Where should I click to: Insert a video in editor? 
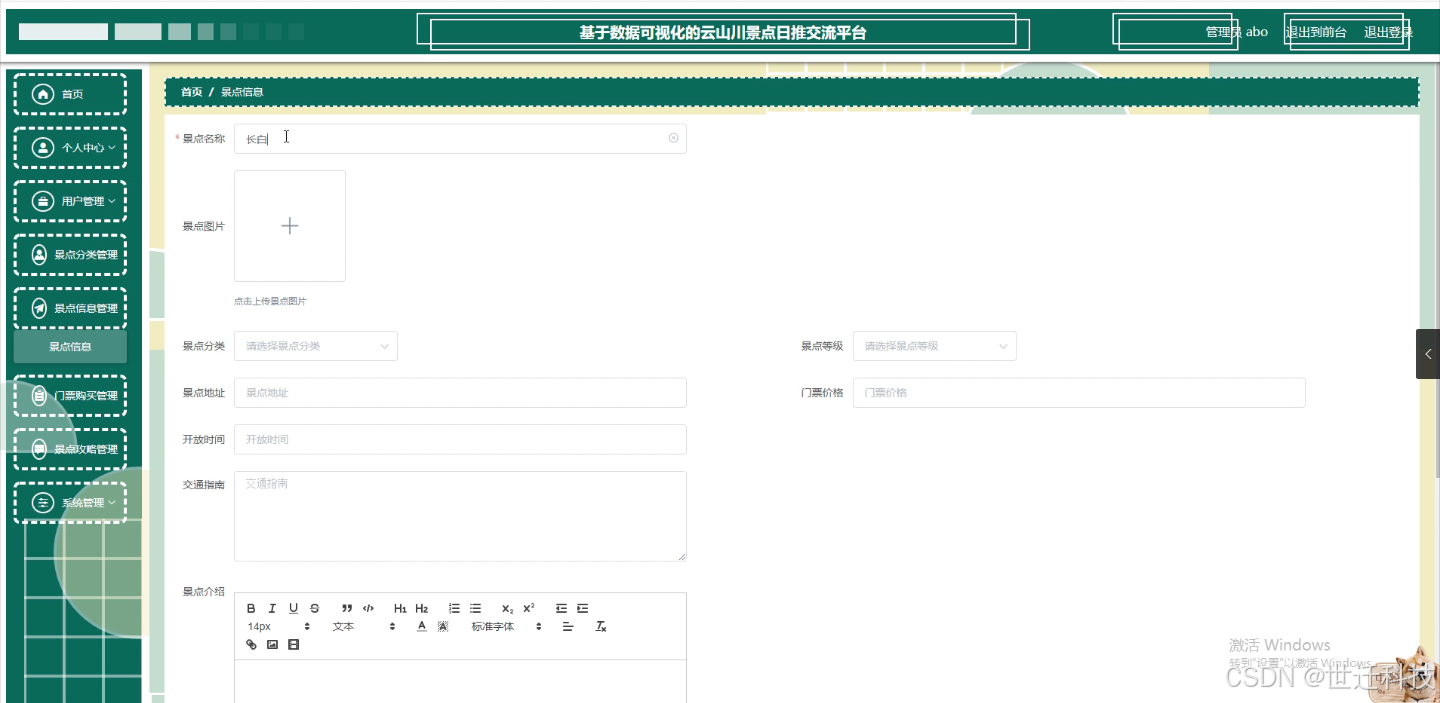[x=293, y=644]
